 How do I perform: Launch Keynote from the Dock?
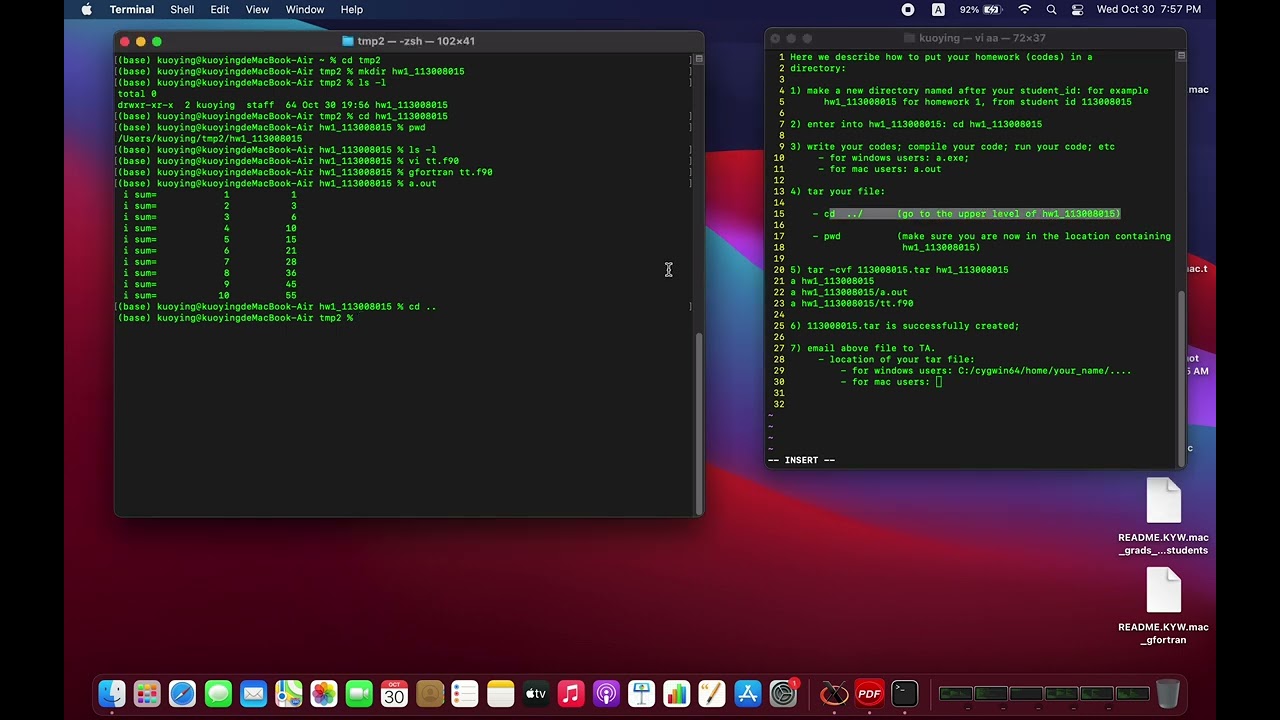coord(642,693)
